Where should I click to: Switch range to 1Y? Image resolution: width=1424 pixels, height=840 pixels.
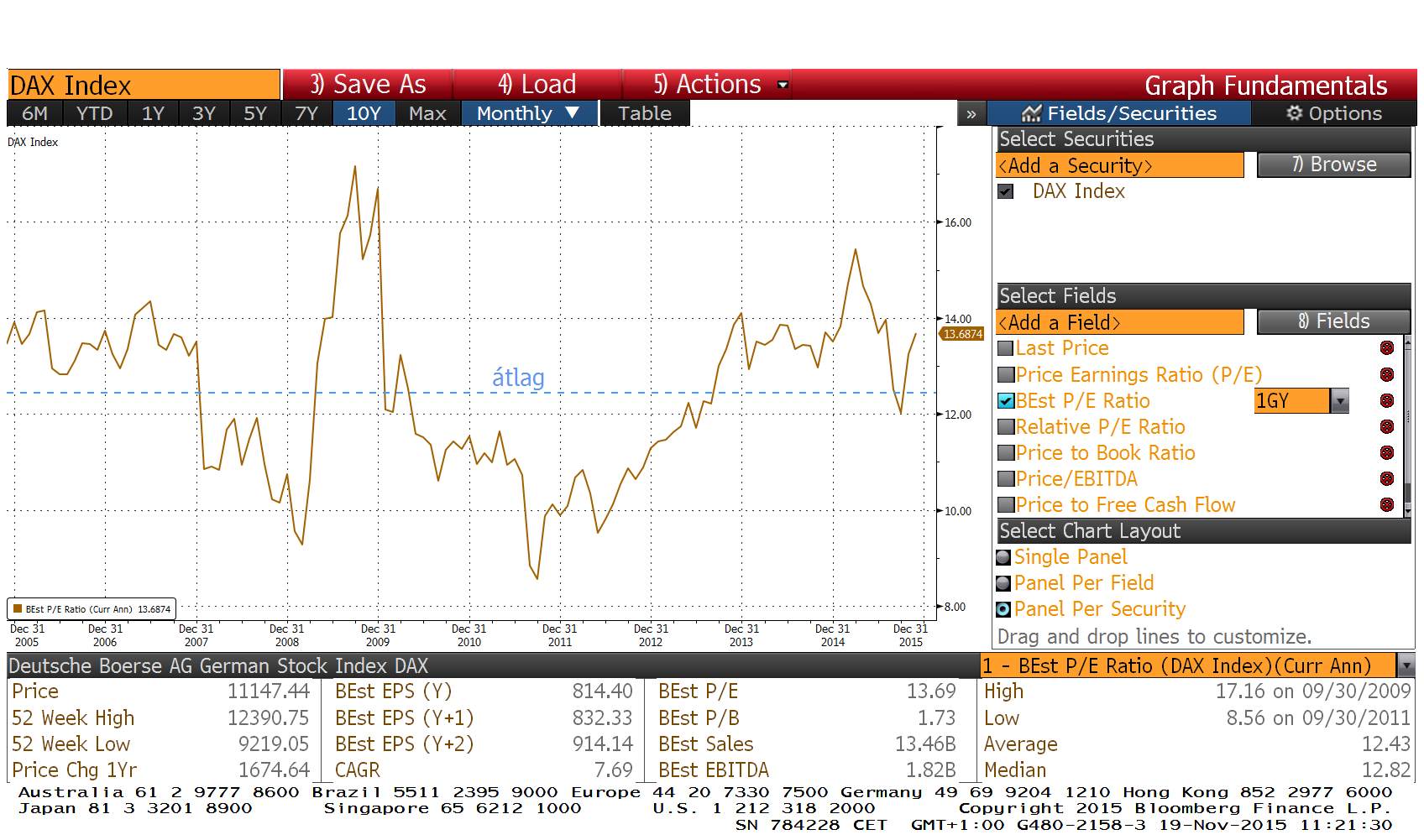click(x=153, y=113)
